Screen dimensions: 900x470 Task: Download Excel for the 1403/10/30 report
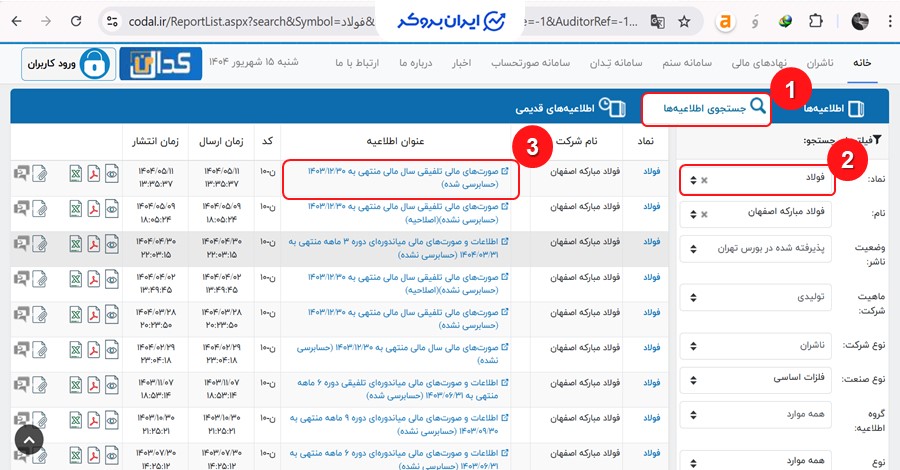(76, 421)
